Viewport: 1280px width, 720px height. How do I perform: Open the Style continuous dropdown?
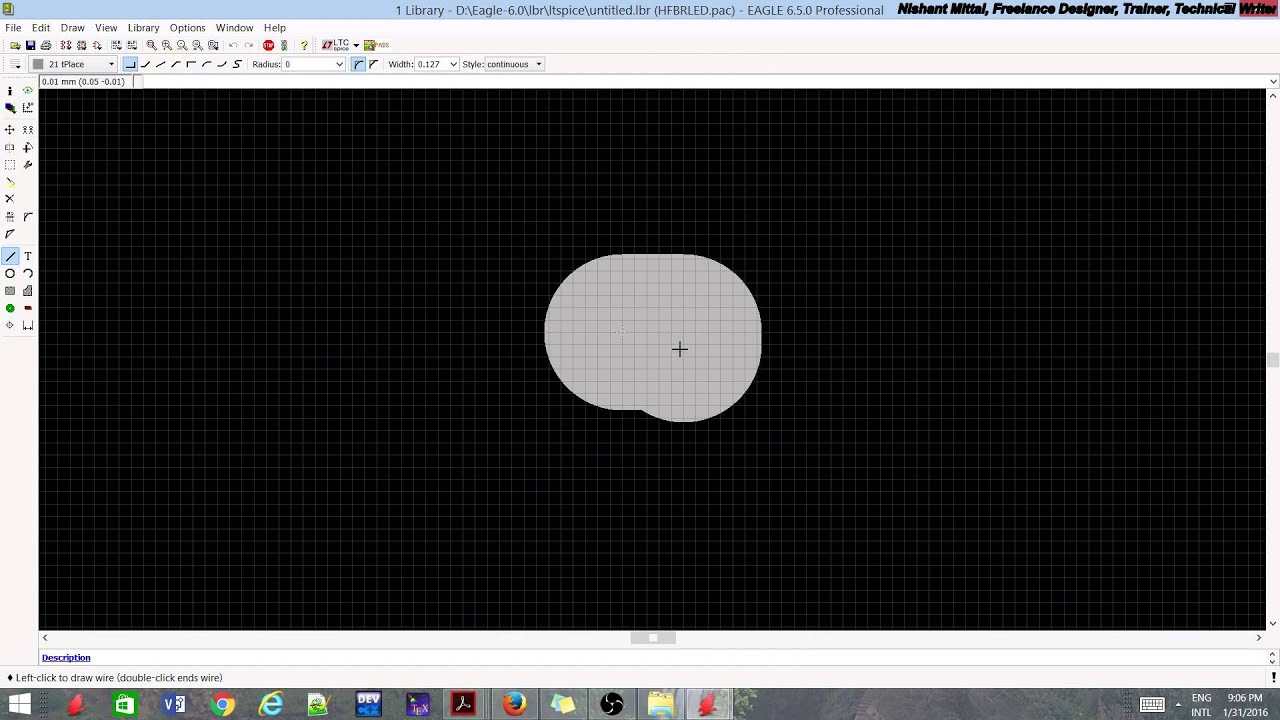(514, 64)
